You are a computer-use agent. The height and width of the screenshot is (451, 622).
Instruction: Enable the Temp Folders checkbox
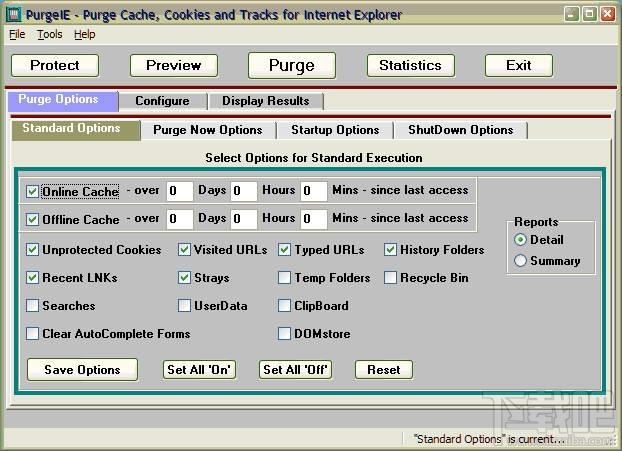coord(284,278)
